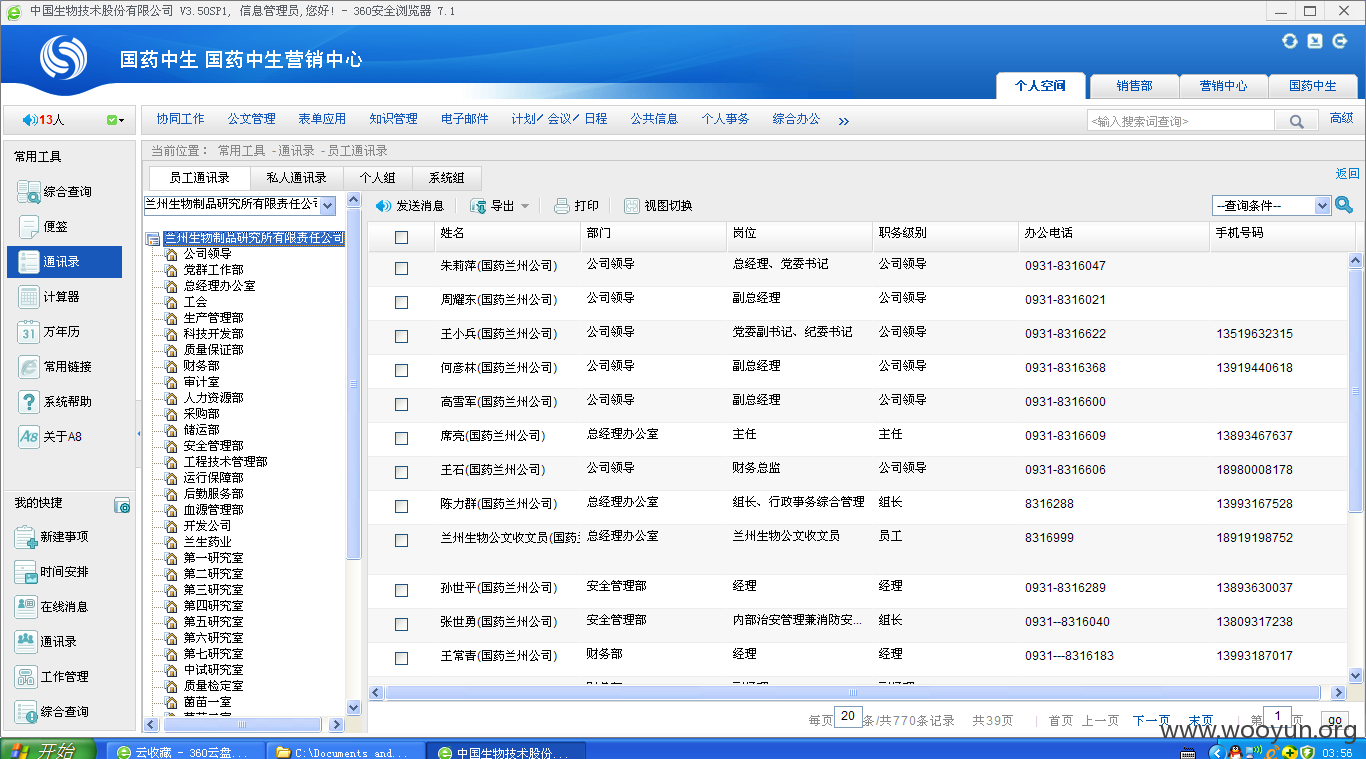Collapse the root tree node 兰州生物制品研究所有限责任公司

pyautogui.click(x=152, y=239)
